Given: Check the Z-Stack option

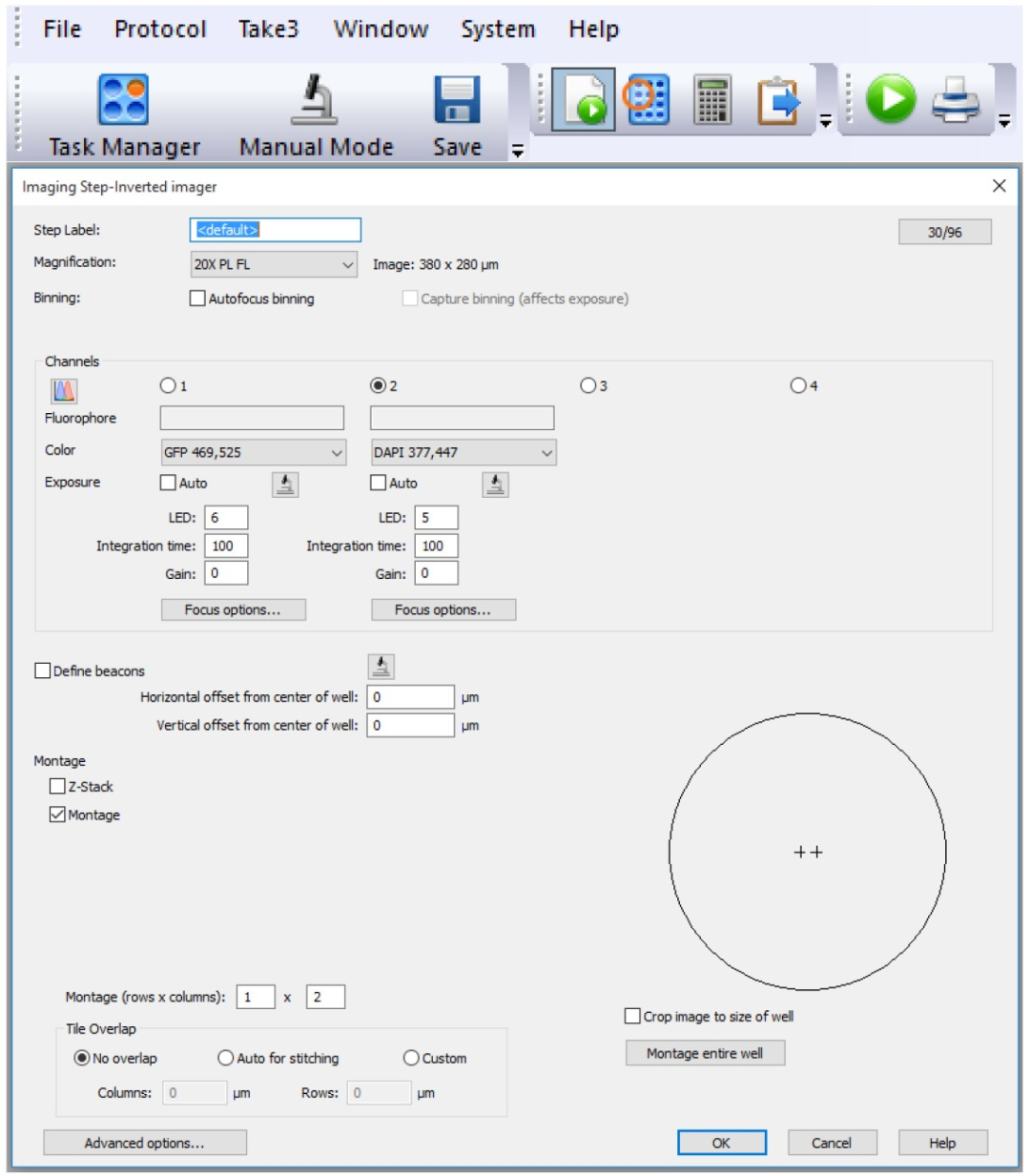Looking at the screenshot, I should pyautogui.click(x=57, y=787).
